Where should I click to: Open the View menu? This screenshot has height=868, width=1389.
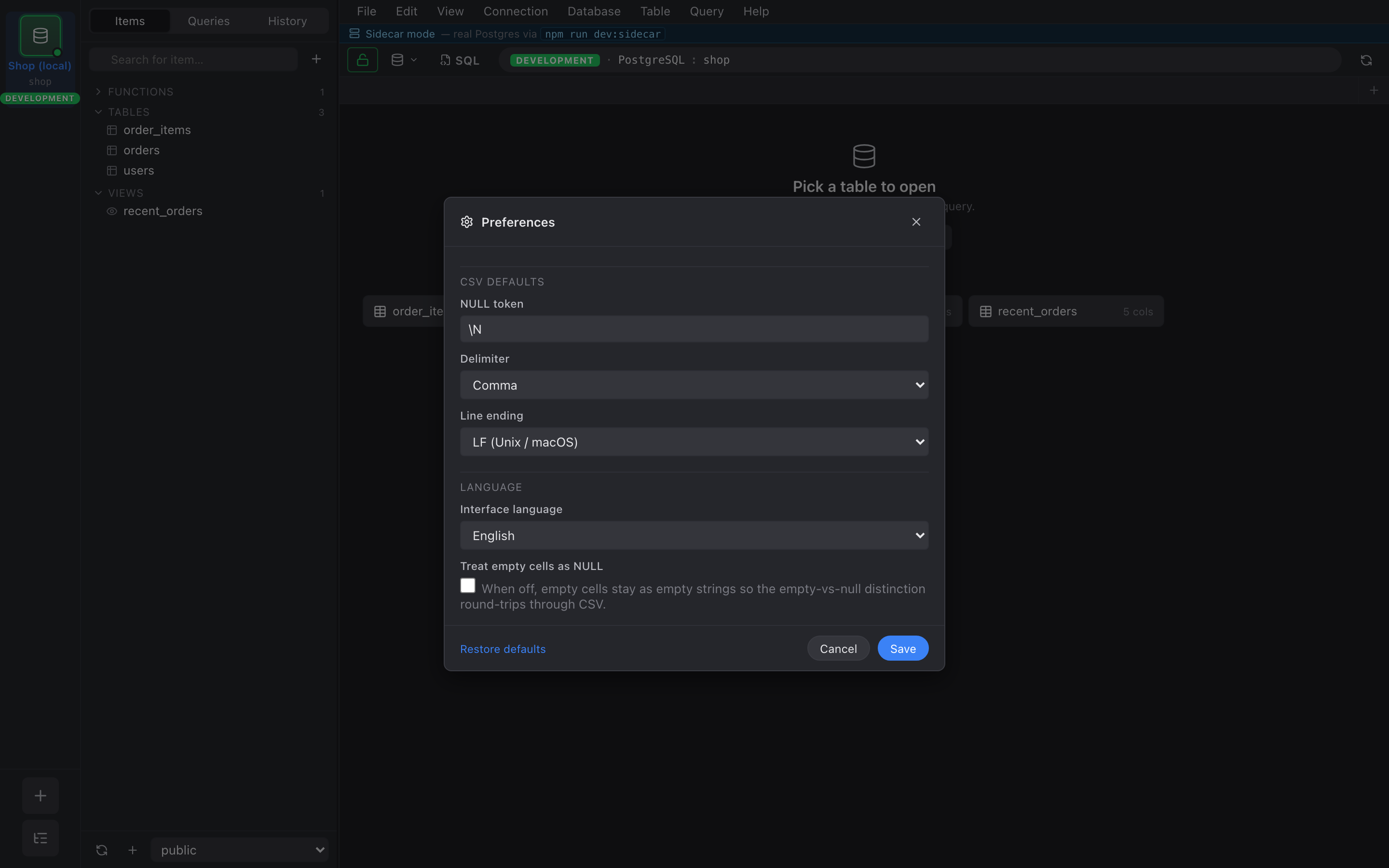(x=450, y=12)
